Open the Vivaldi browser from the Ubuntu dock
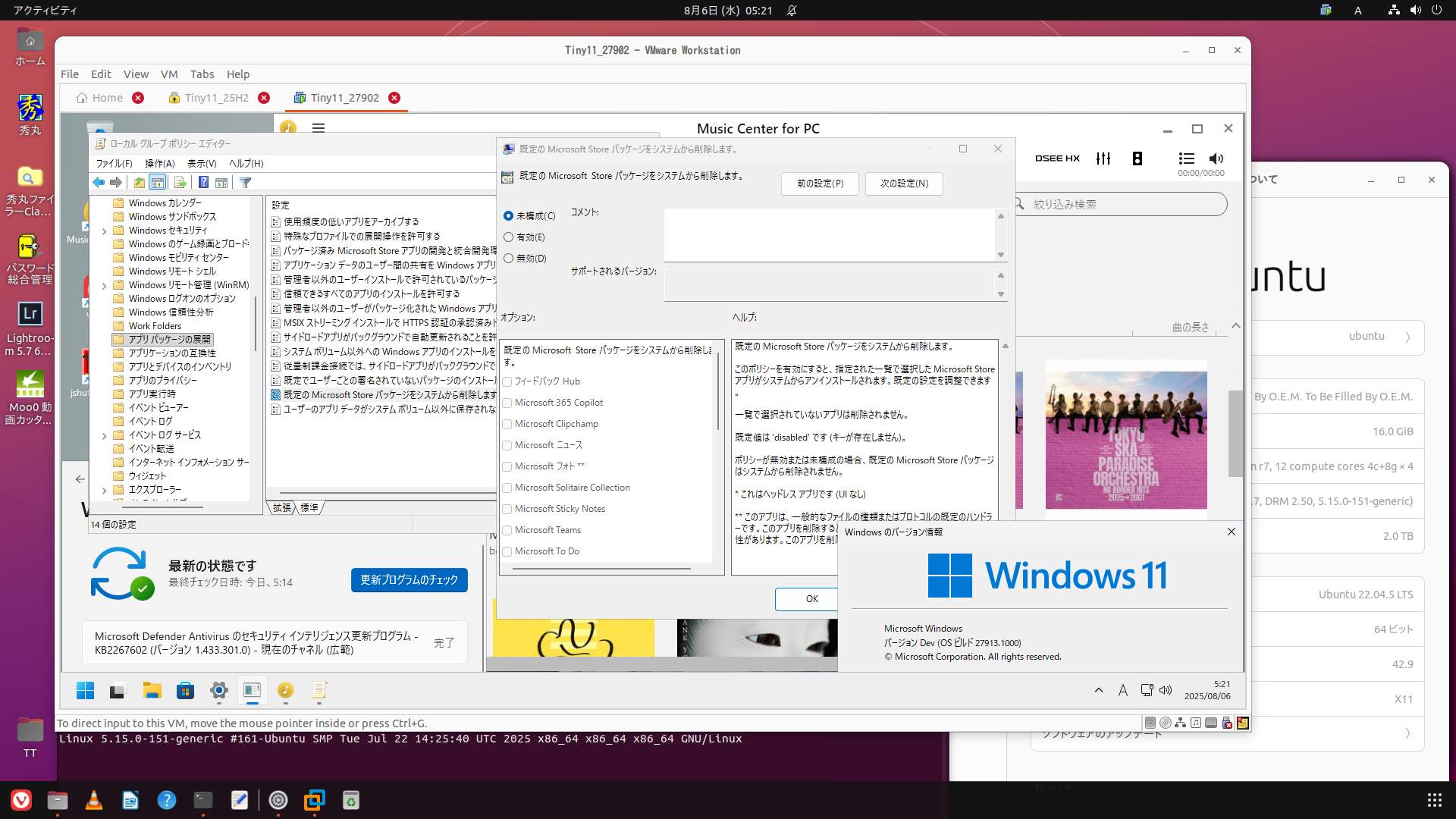The image size is (1456, 819). coord(21,800)
